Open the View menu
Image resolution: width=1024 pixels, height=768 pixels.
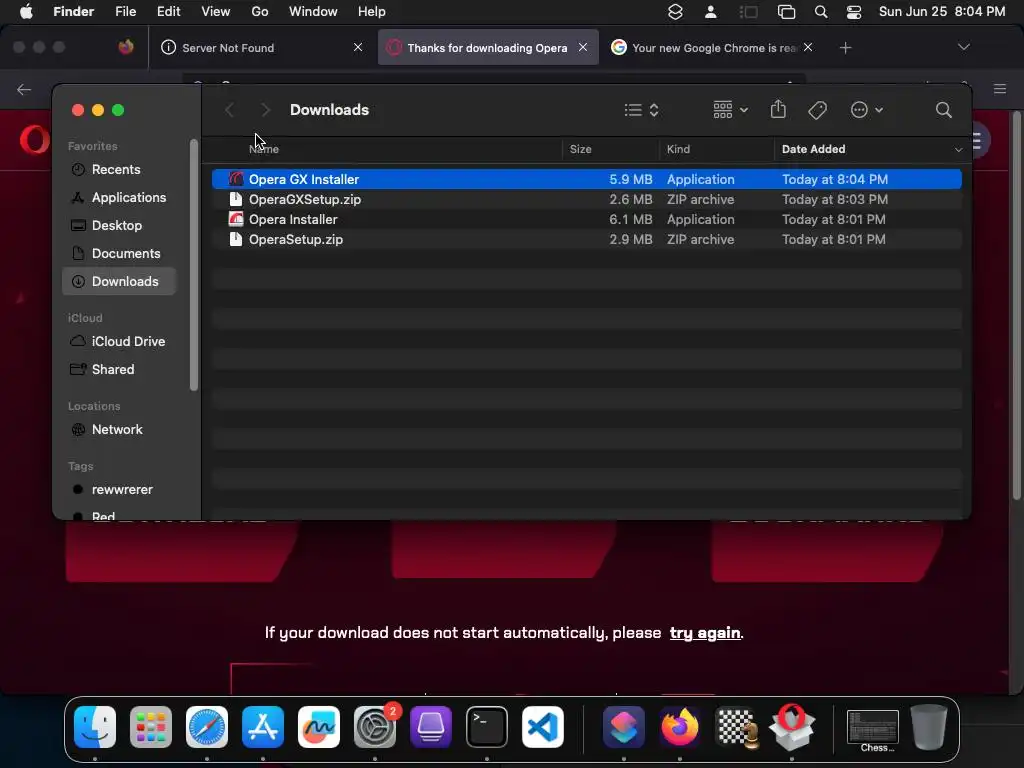coord(216,12)
